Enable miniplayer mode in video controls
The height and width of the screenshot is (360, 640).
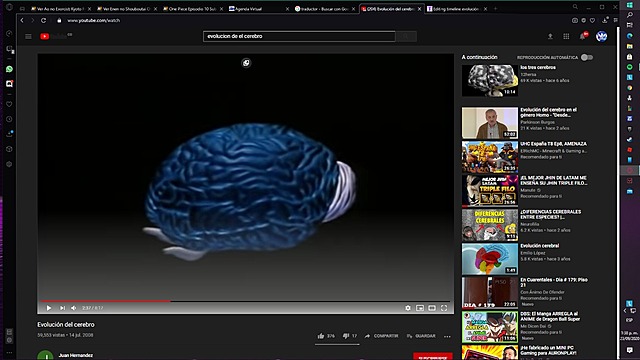[420, 308]
